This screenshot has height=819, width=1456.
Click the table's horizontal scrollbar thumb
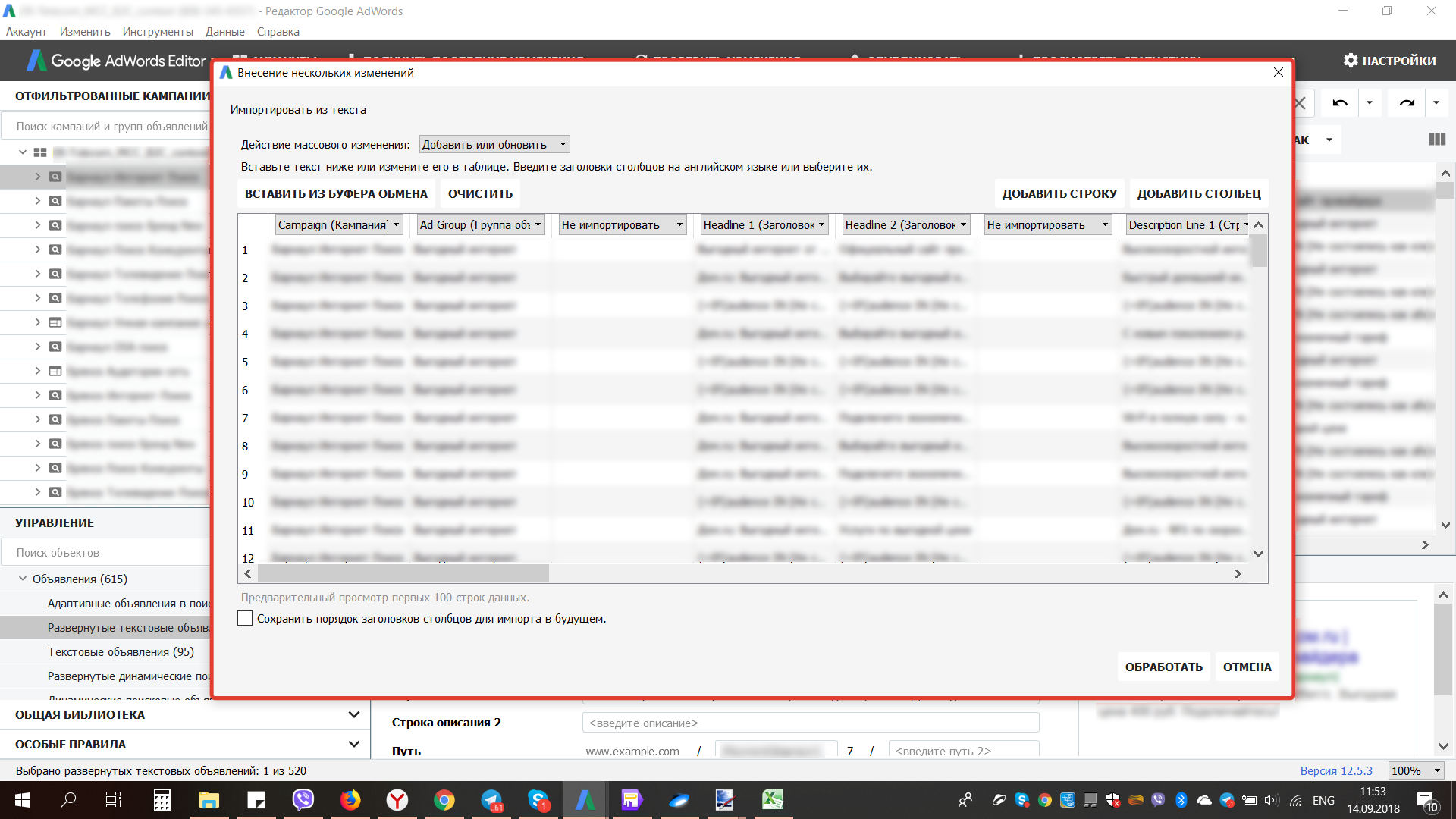[x=403, y=573]
